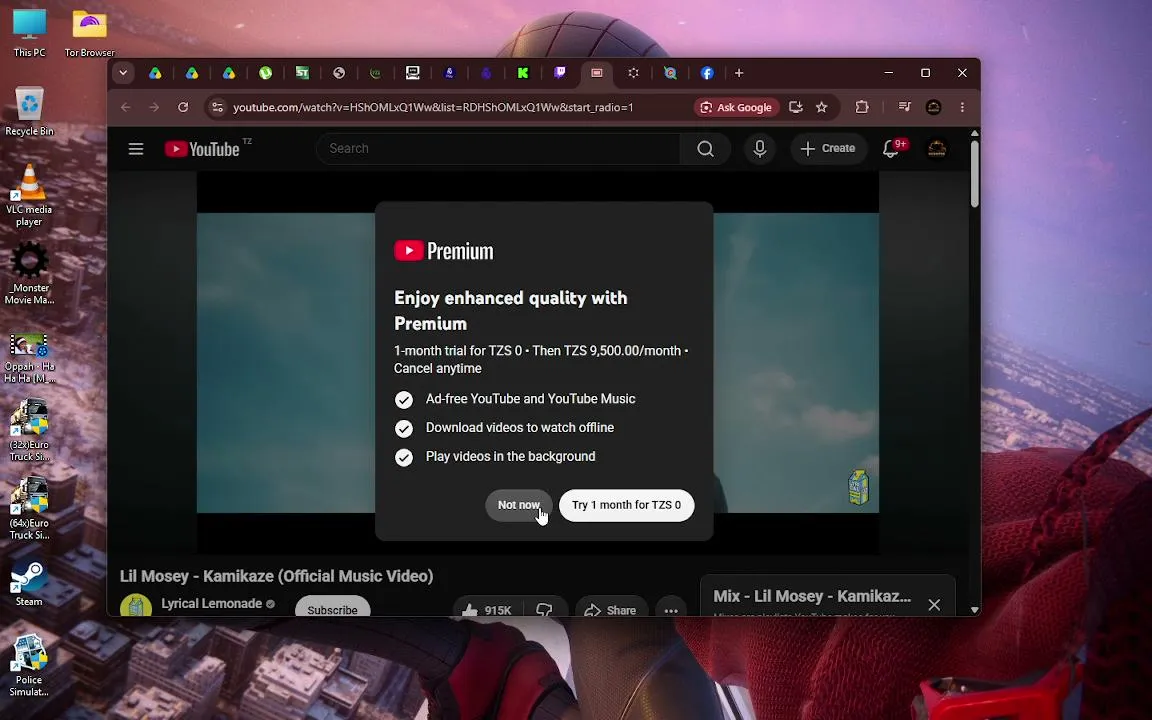Go forward in Chrome

click(154, 107)
